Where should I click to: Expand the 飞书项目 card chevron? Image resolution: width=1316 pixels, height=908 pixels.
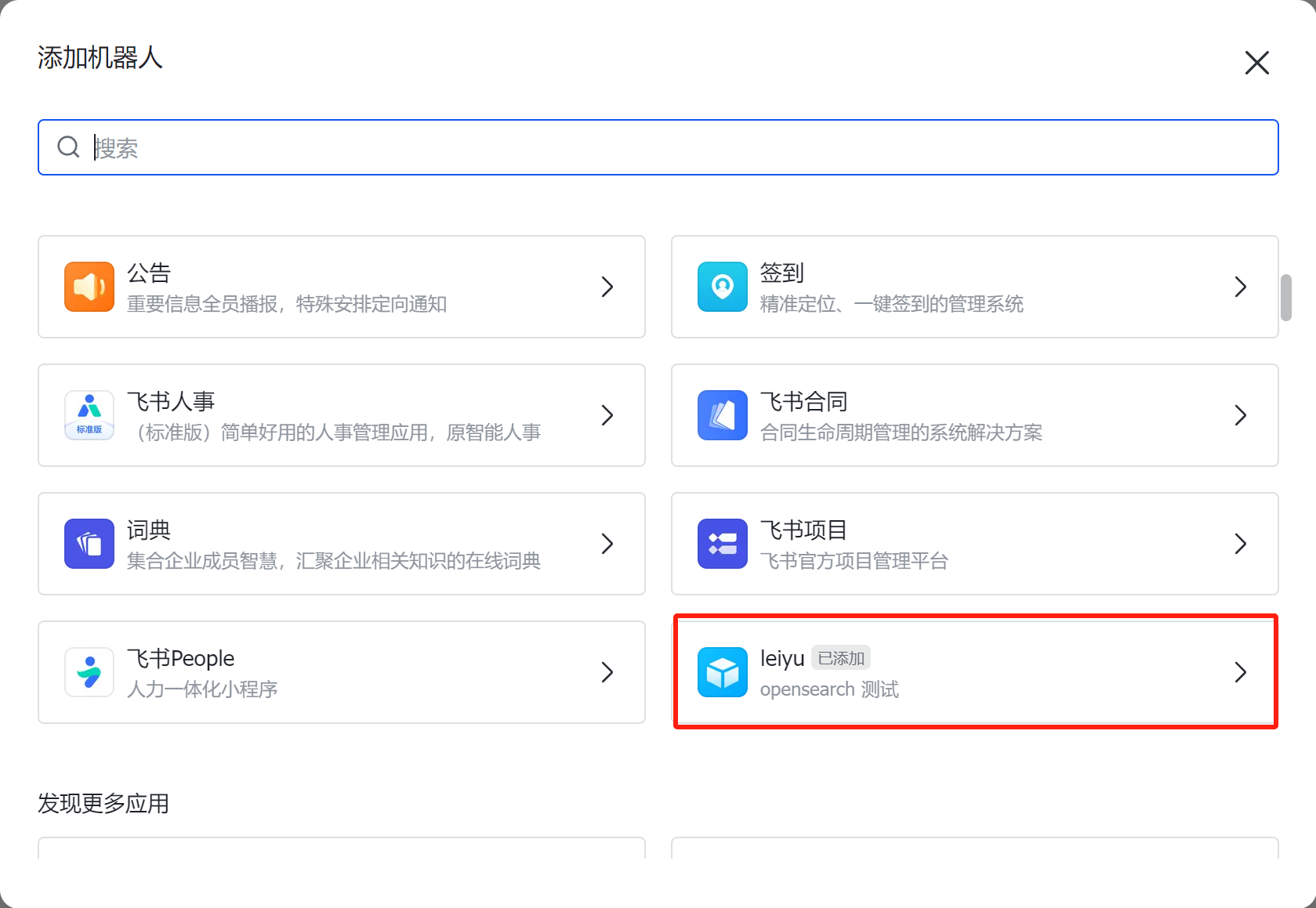point(1241,544)
